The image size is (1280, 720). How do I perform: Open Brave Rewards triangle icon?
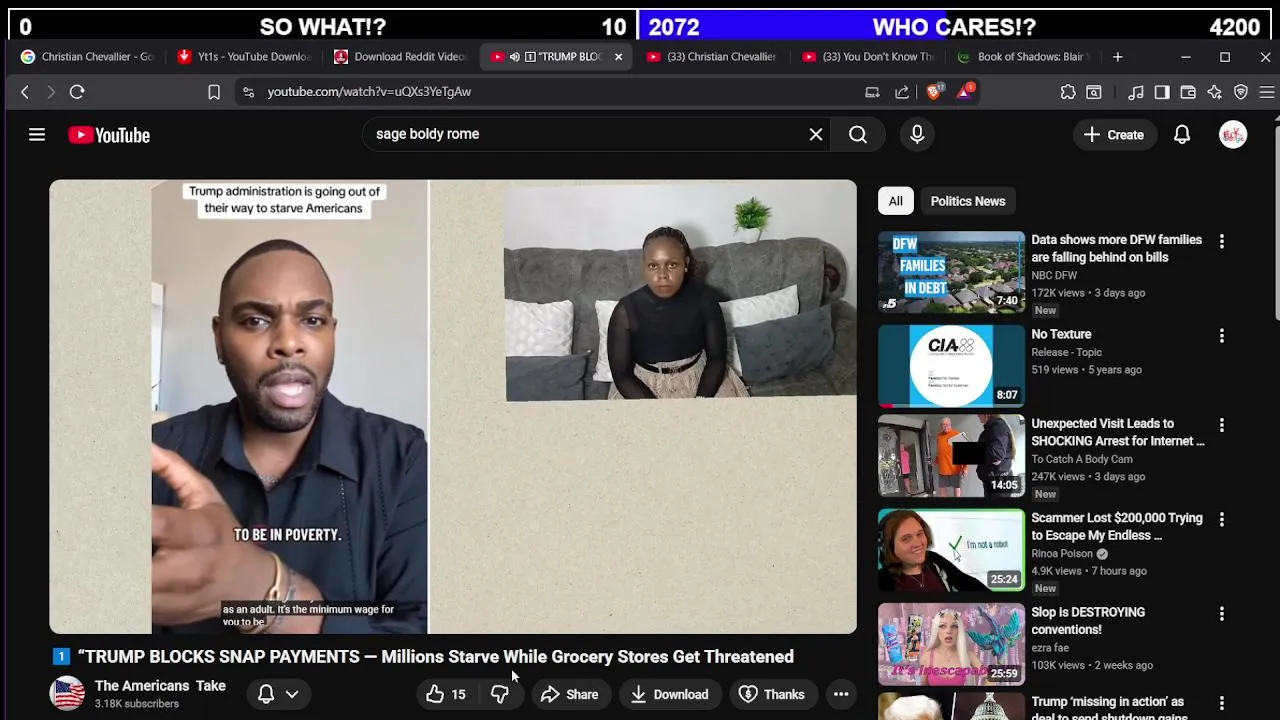coord(966,92)
